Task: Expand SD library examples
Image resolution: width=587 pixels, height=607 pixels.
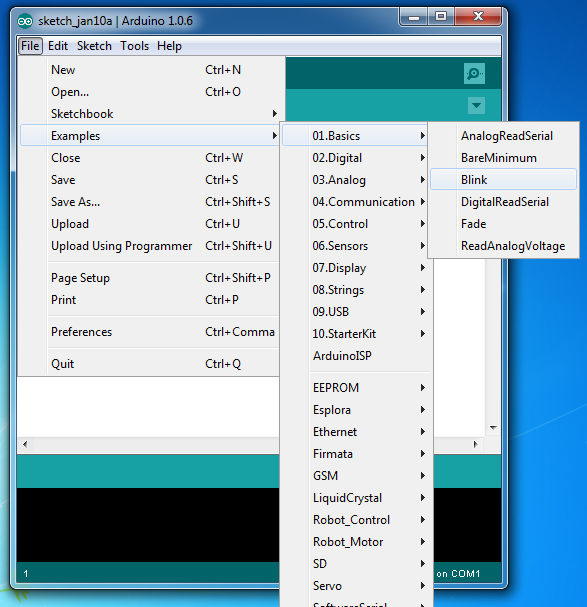Action: pos(355,564)
